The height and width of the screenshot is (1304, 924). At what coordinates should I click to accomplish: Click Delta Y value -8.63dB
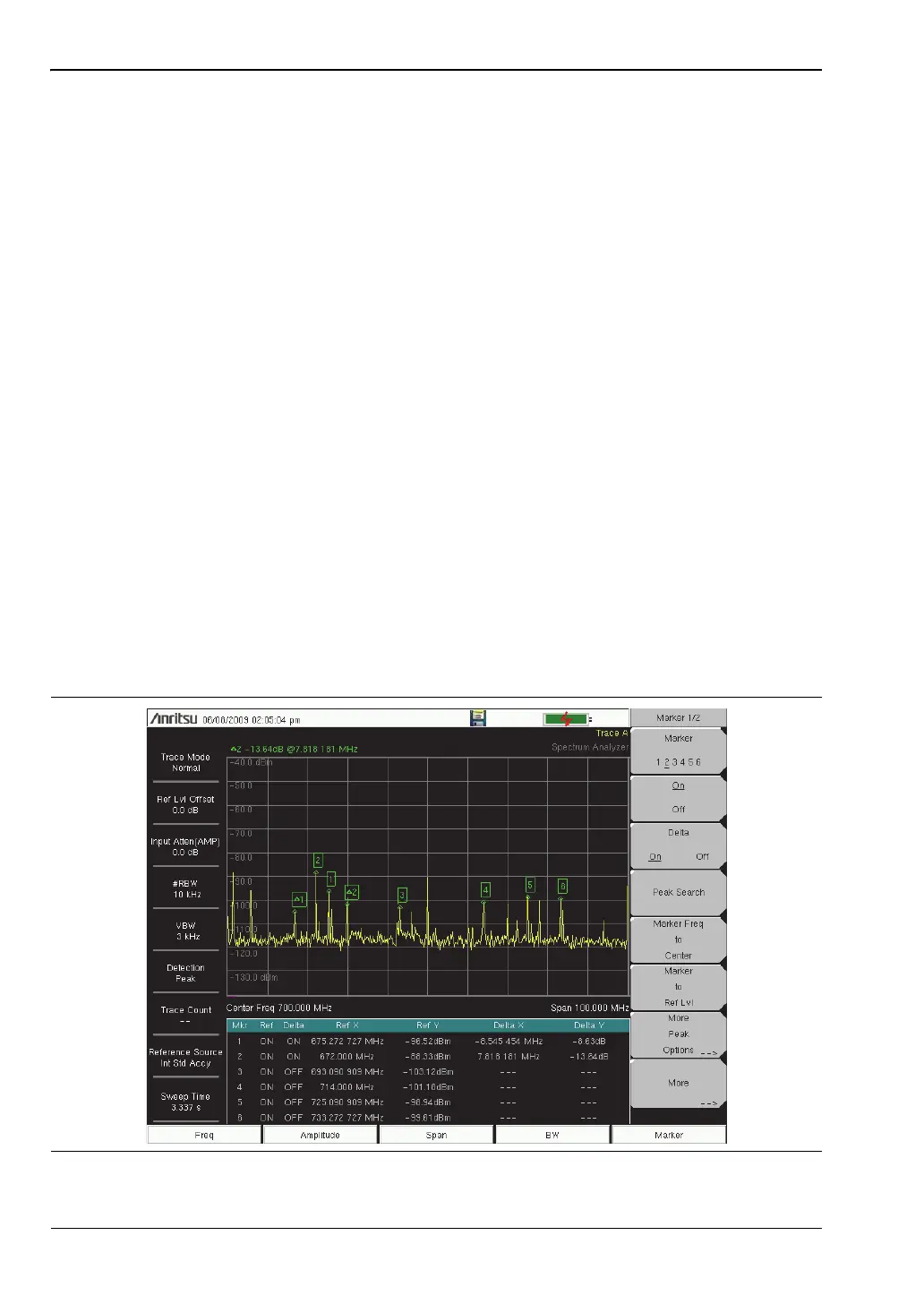click(x=588, y=1042)
